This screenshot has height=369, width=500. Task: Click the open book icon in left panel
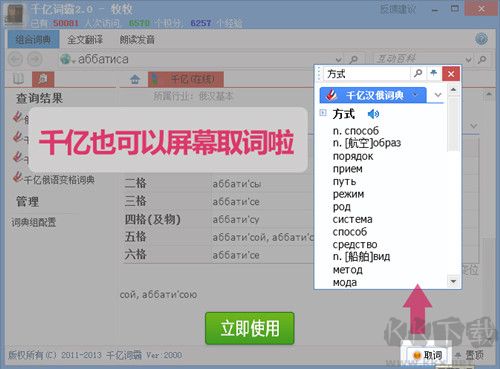(18, 79)
